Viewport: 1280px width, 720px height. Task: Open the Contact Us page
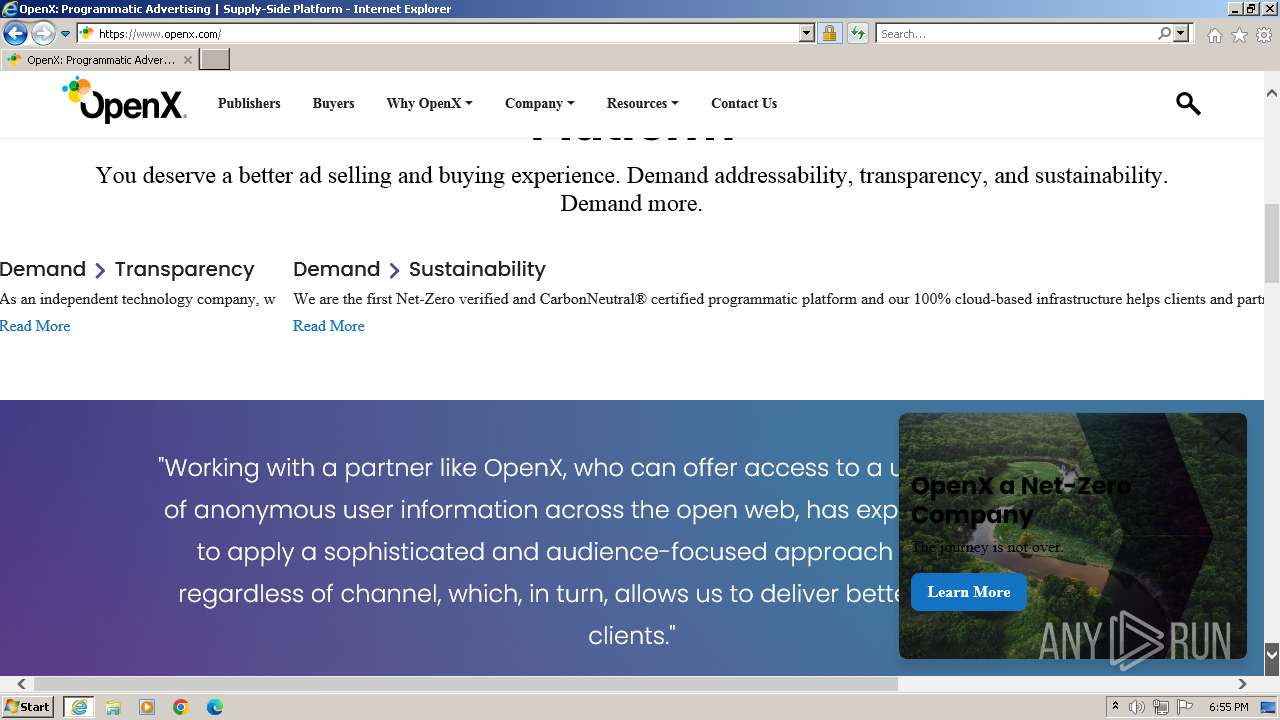[744, 103]
